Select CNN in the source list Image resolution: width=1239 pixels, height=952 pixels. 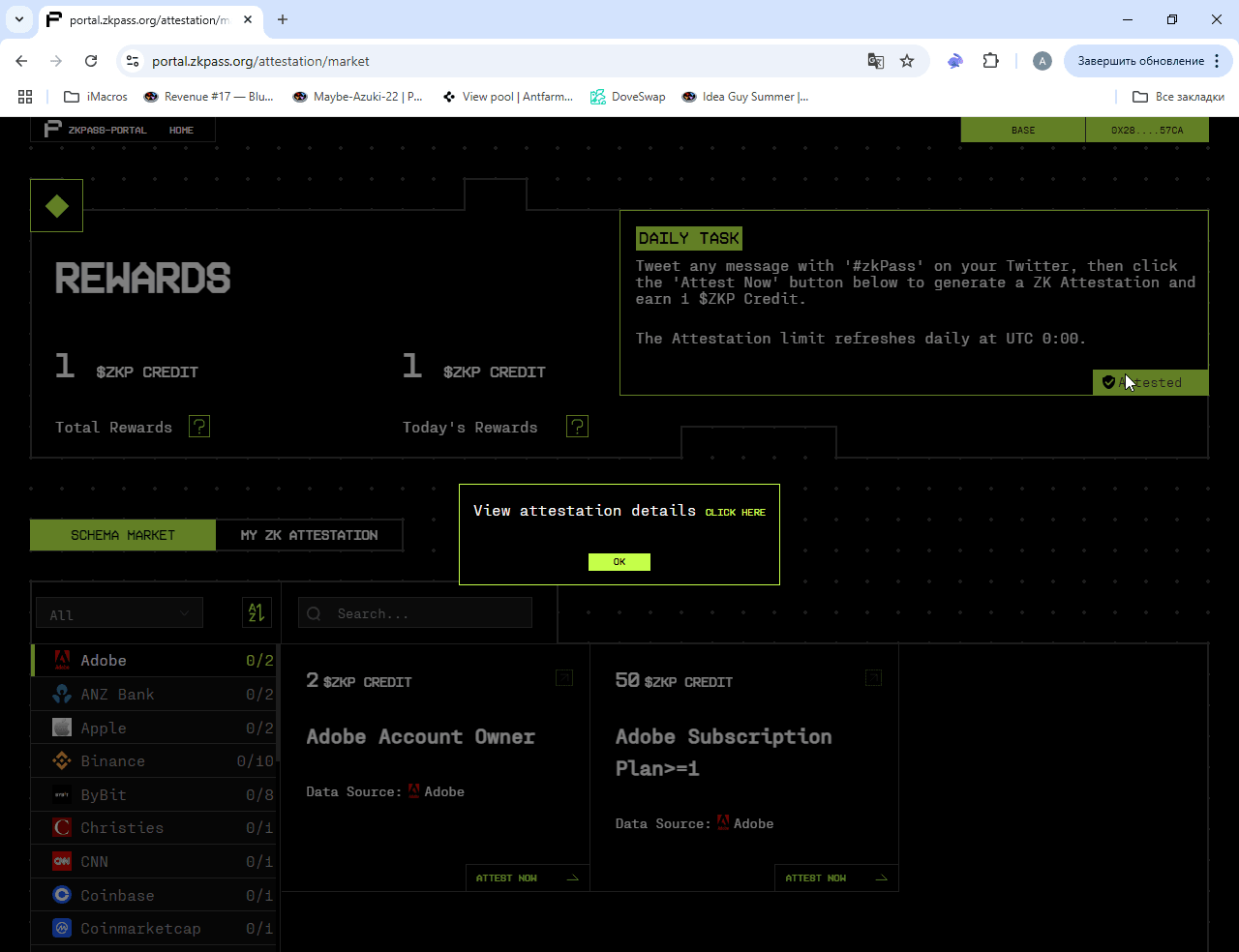(154, 861)
